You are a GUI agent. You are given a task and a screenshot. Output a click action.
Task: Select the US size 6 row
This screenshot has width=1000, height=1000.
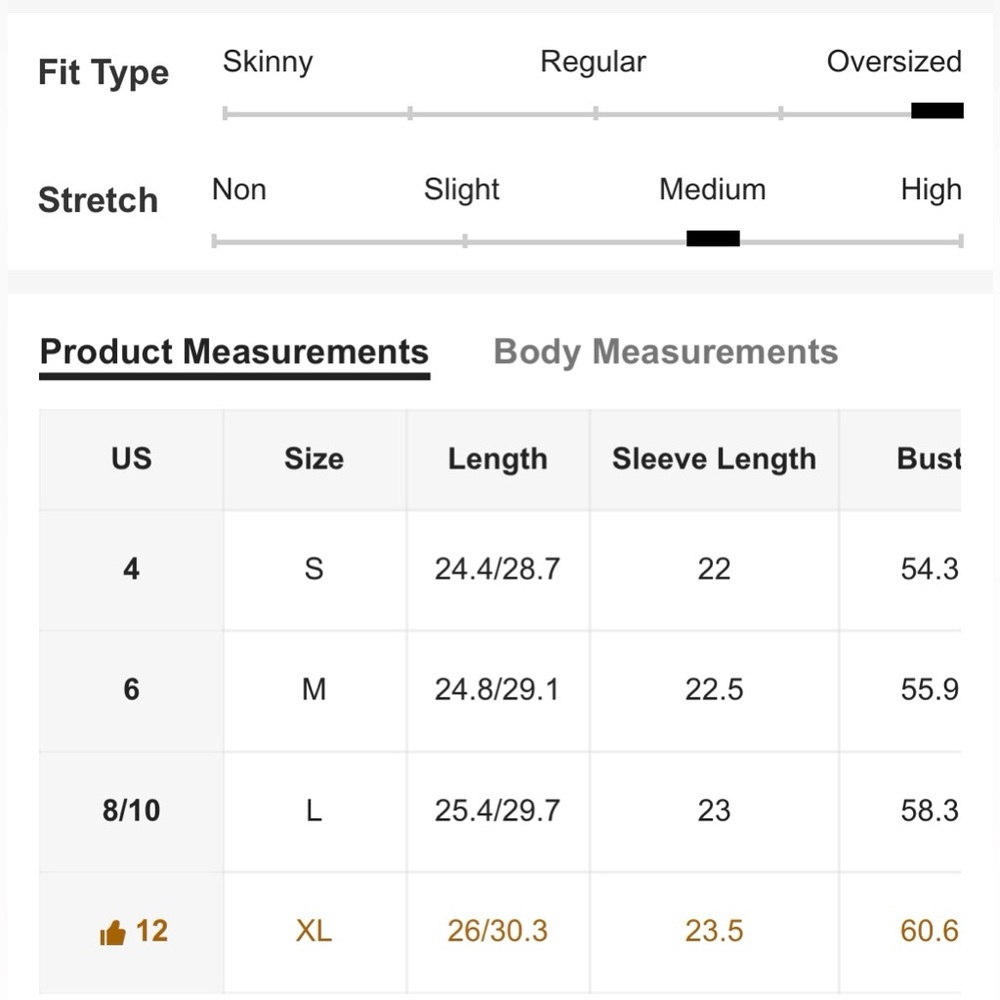pos(131,689)
